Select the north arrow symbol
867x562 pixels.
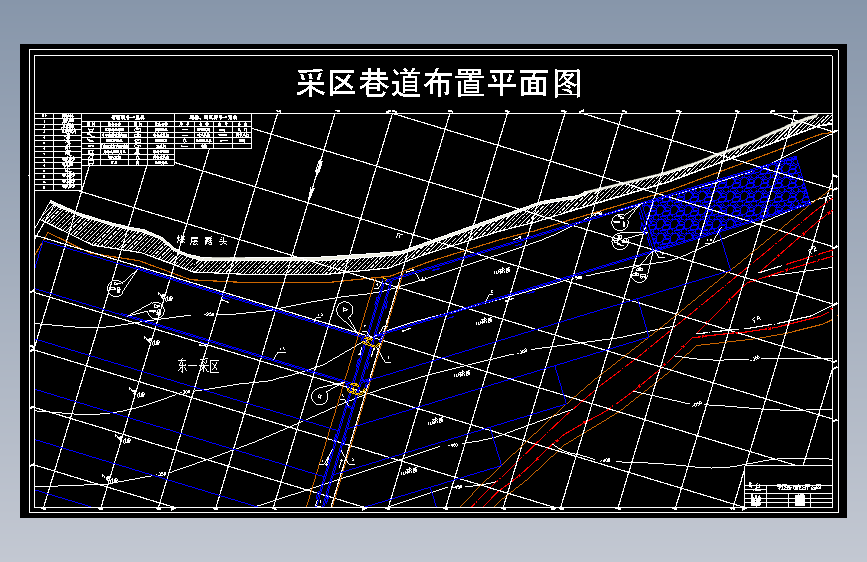click(316, 177)
